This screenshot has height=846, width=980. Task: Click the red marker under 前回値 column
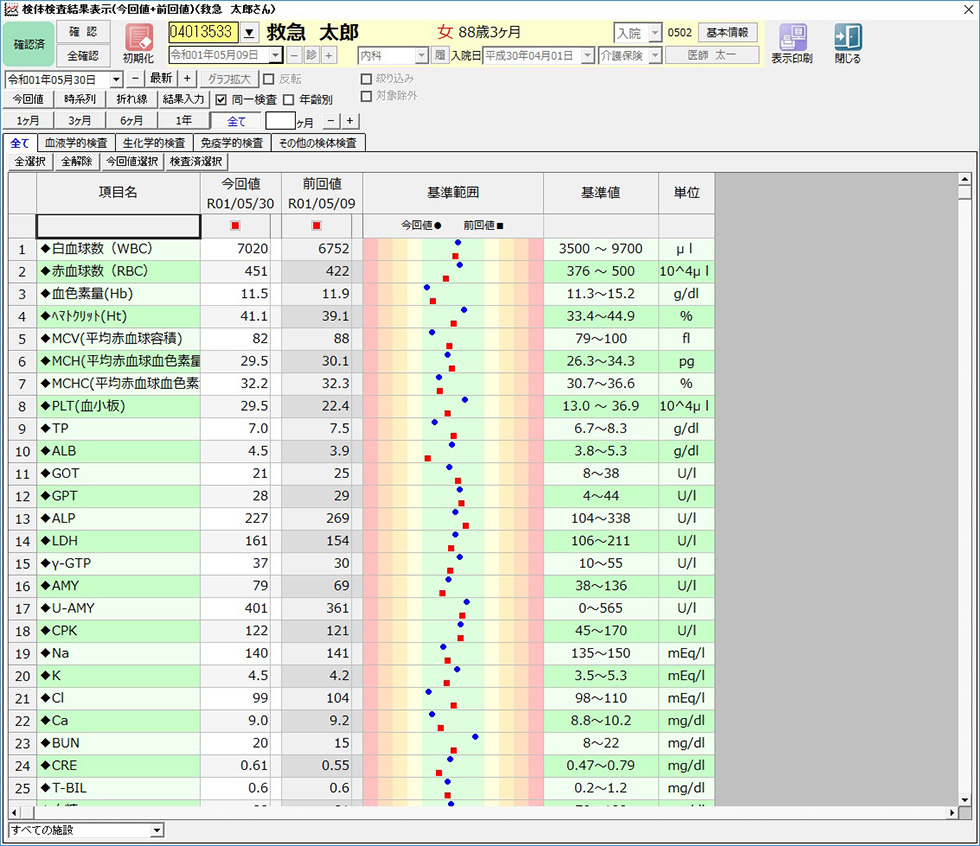(316, 226)
